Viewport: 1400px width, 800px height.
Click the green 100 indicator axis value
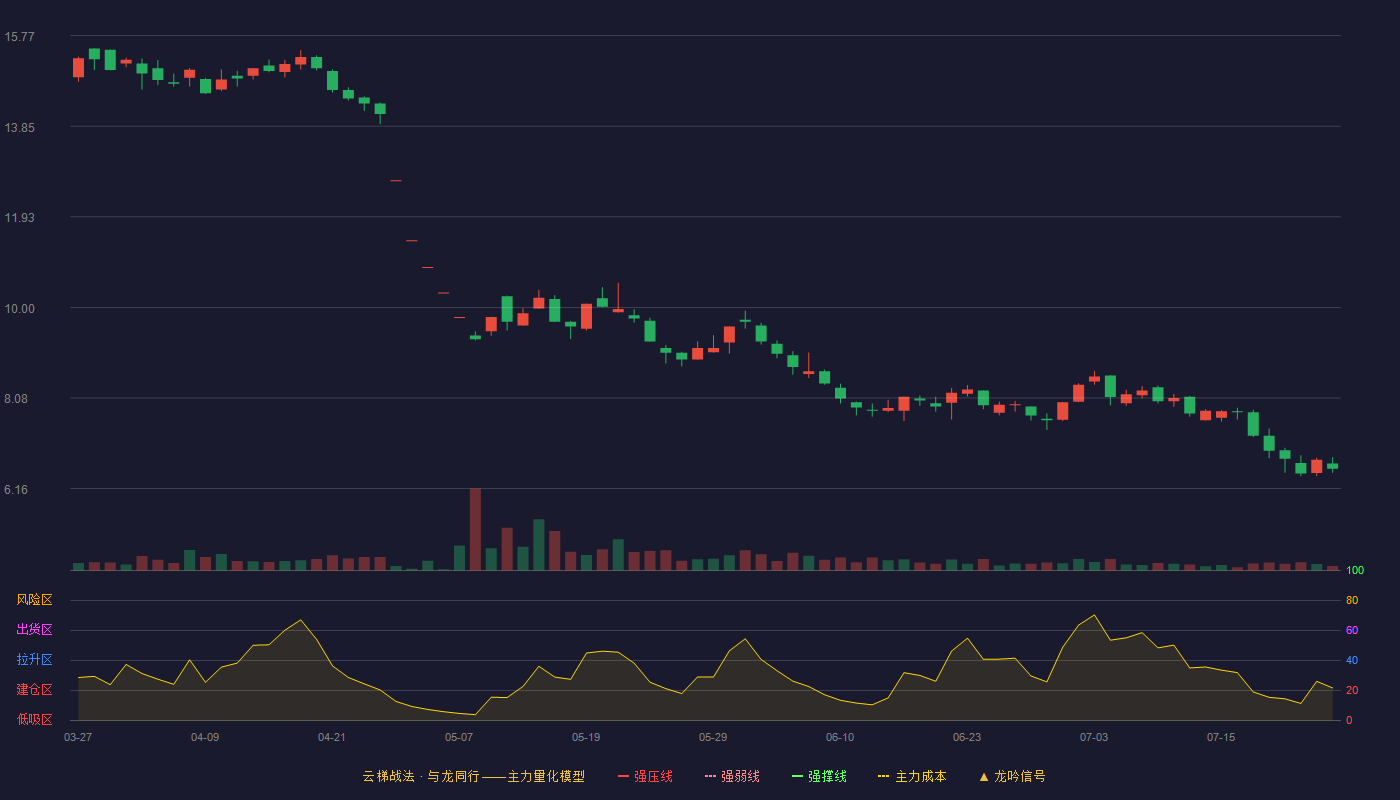pyautogui.click(x=1355, y=571)
